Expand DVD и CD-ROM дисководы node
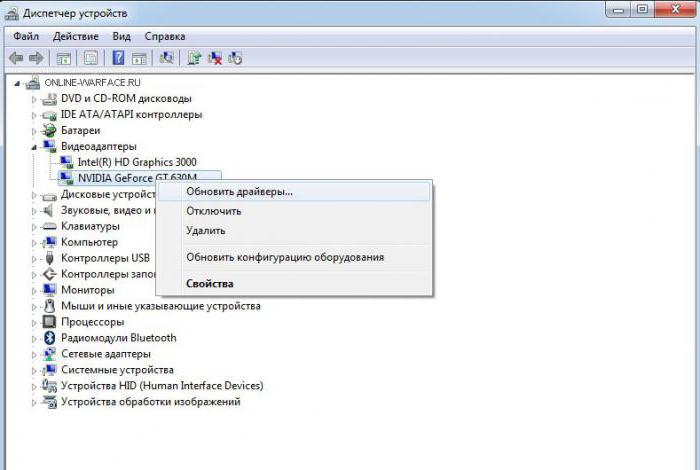Viewport: 700px width, 470px height. 34,99
